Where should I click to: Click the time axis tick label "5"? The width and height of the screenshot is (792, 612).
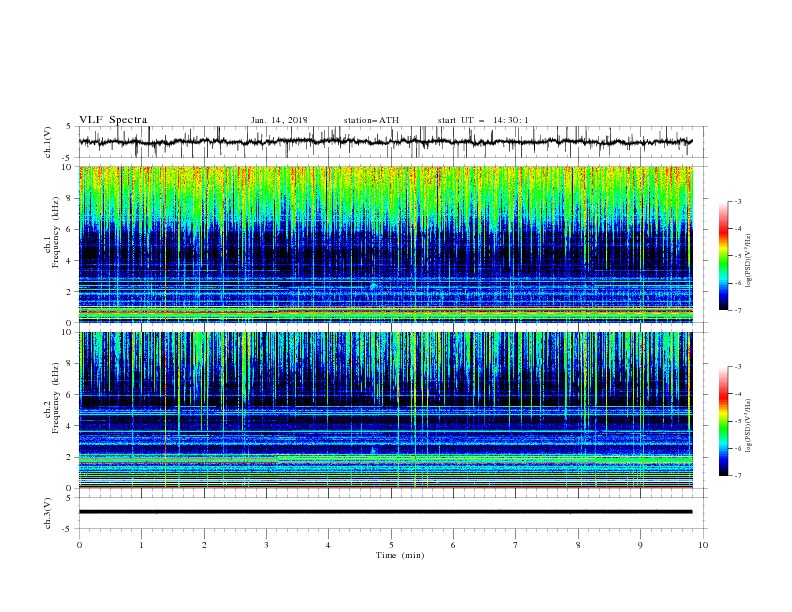(391, 545)
